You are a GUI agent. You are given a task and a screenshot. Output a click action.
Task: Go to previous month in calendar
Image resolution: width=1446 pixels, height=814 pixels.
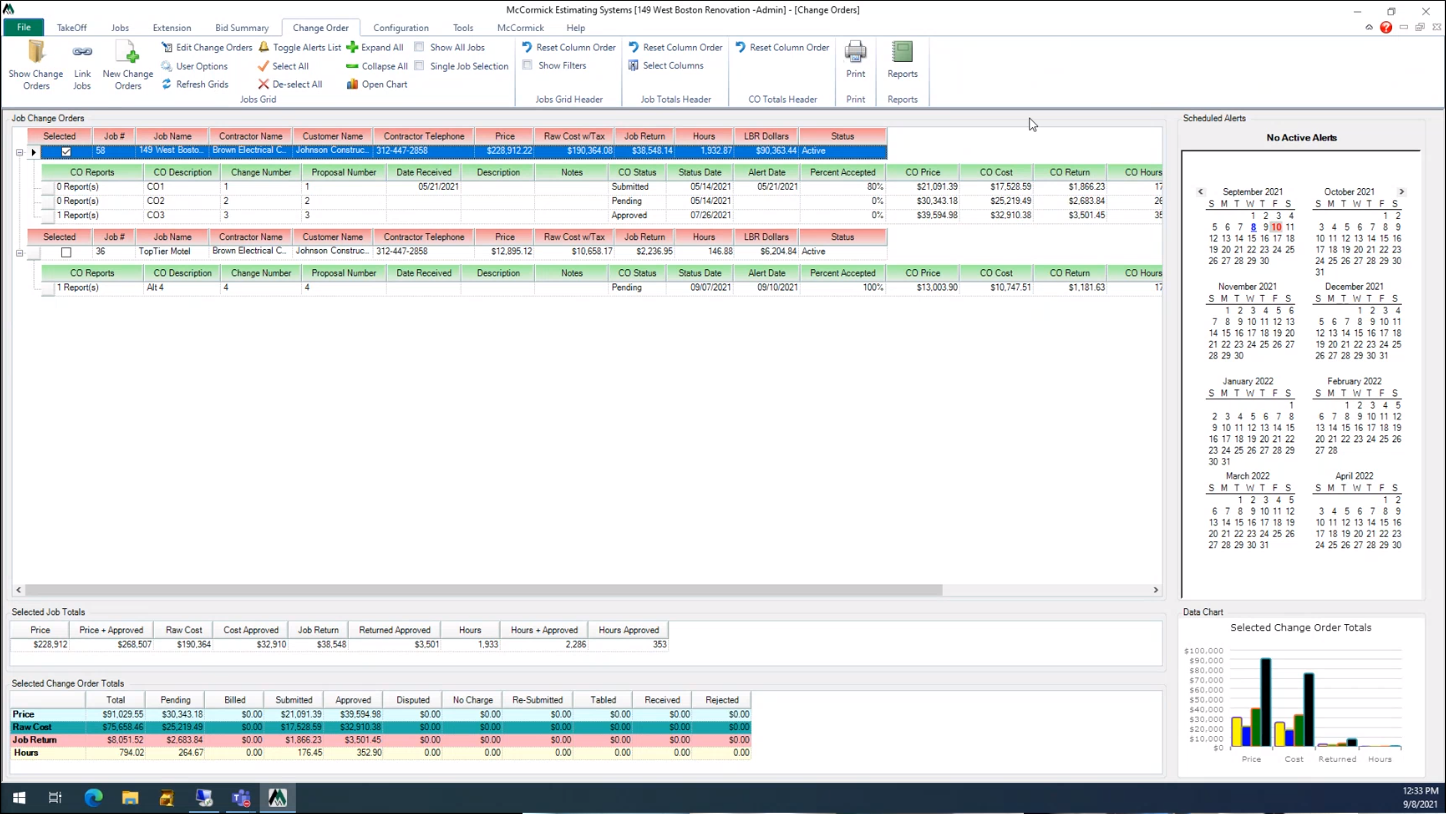[x=1201, y=192]
